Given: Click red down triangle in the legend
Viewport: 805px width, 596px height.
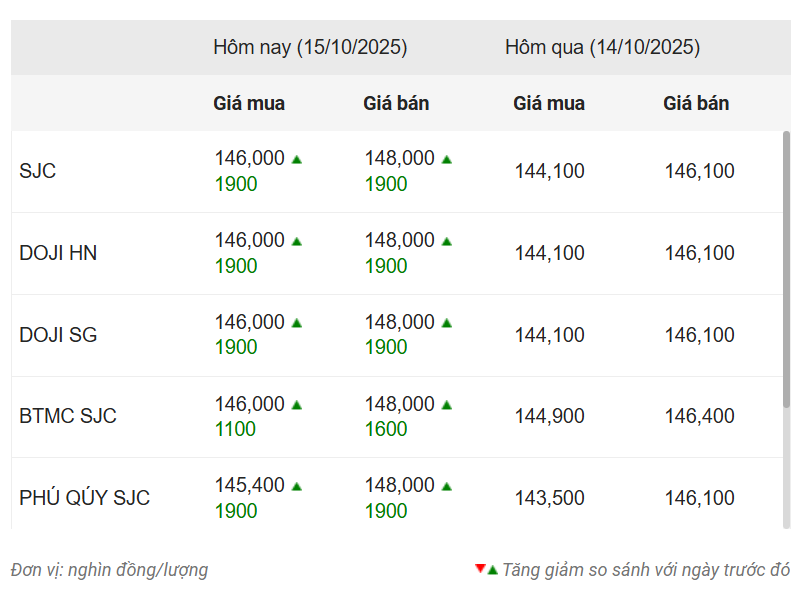Looking at the screenshot, I should pos(480,568).
